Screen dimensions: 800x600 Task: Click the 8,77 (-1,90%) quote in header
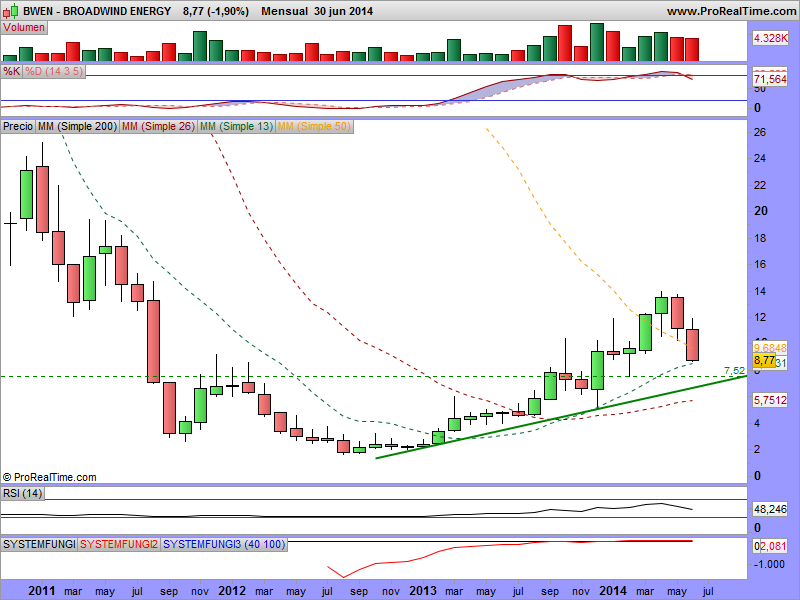[216, 11]
